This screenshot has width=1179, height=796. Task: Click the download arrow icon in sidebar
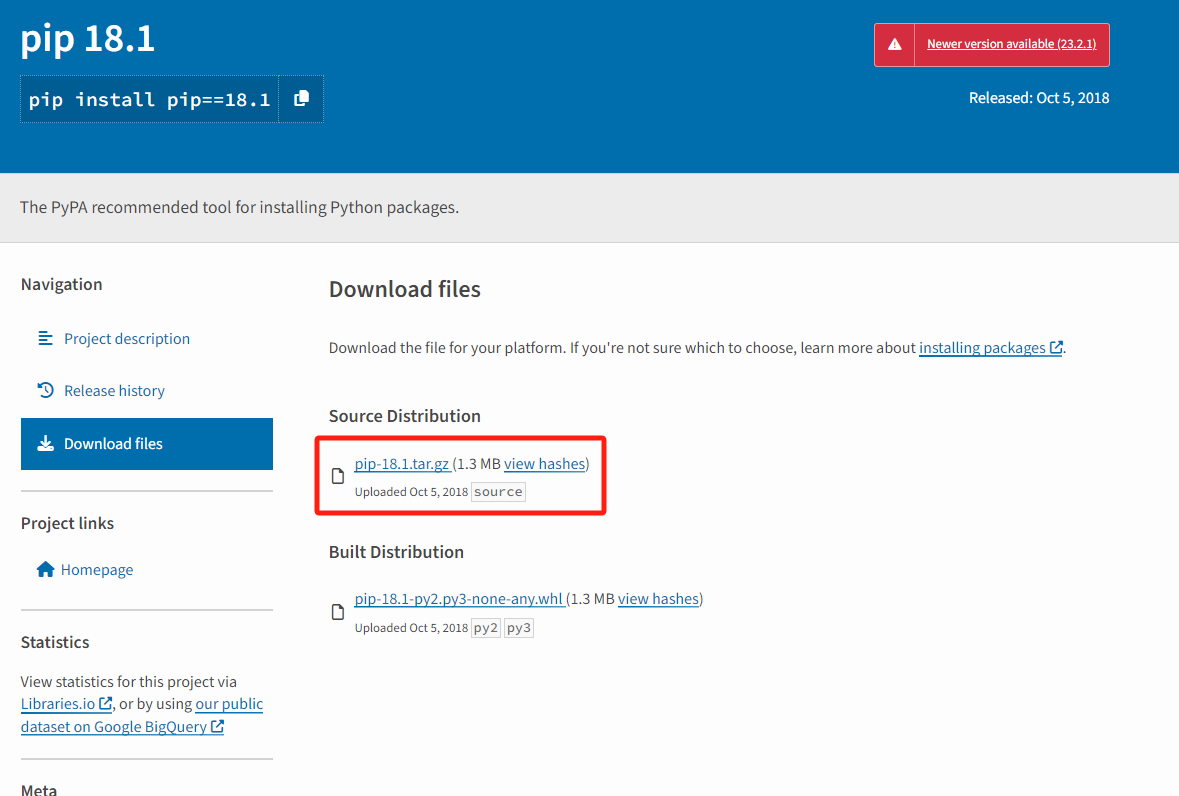tap(45, 443)
